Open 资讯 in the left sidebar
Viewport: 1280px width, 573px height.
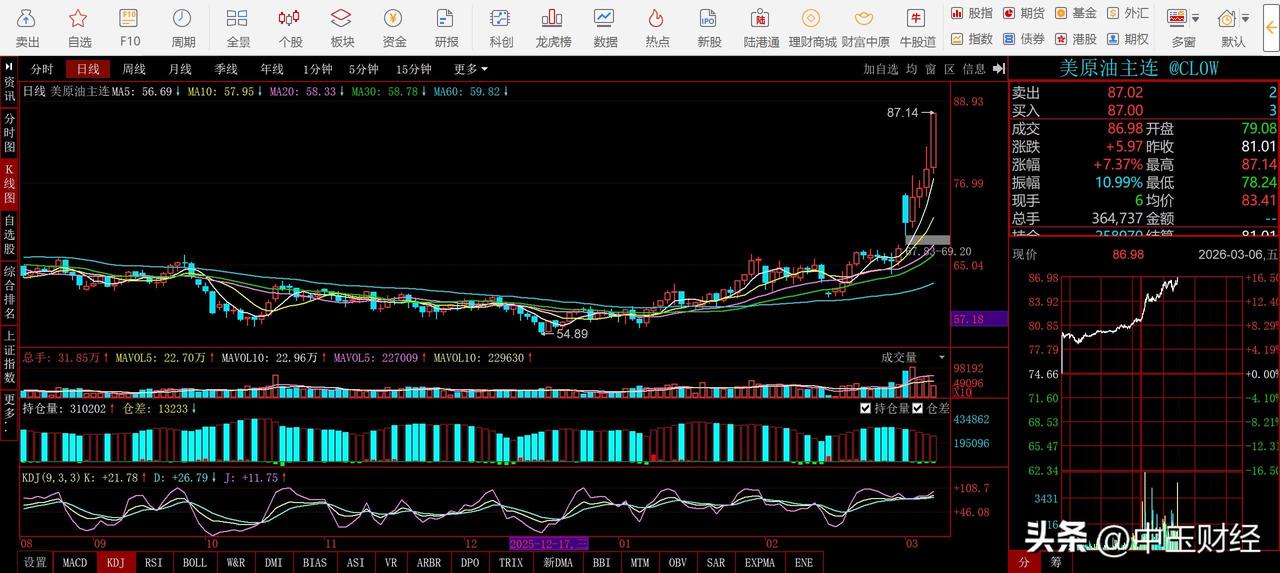pos(9,89)
